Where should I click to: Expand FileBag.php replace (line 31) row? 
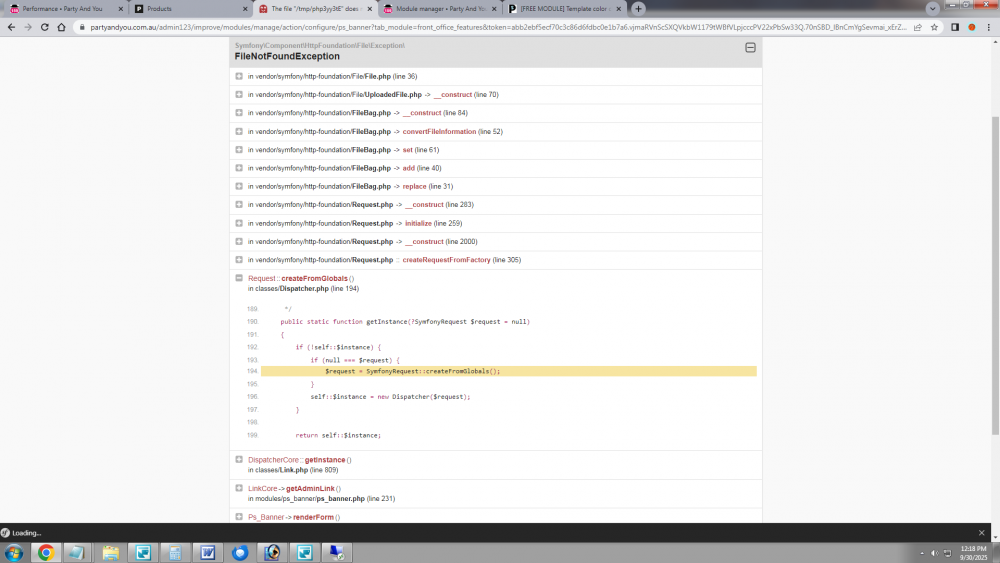pyautogui.click(x=239, y=186)
